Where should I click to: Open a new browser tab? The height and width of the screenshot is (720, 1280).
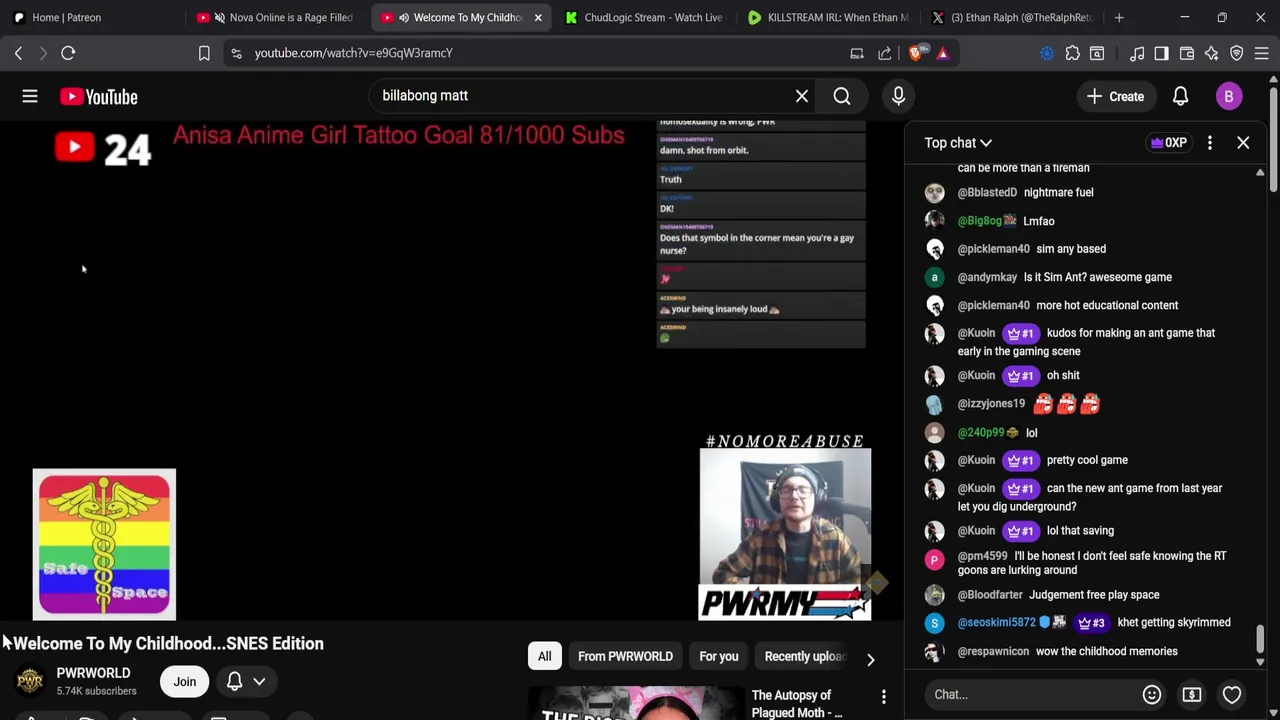[1119, 17]
